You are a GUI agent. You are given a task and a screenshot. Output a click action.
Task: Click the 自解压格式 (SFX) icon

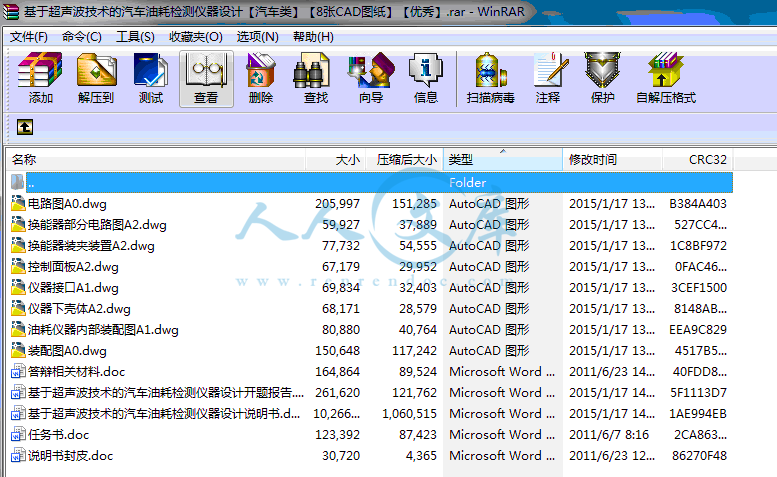(x=666, y=71)
